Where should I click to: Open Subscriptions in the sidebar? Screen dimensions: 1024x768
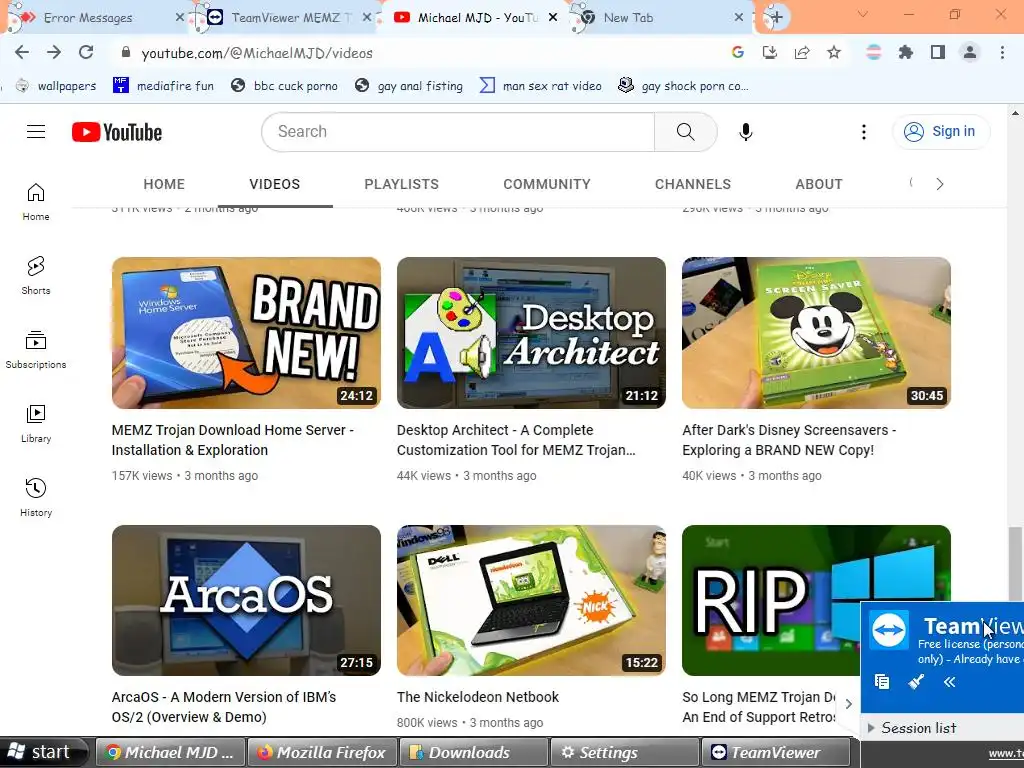click(36, 350)
